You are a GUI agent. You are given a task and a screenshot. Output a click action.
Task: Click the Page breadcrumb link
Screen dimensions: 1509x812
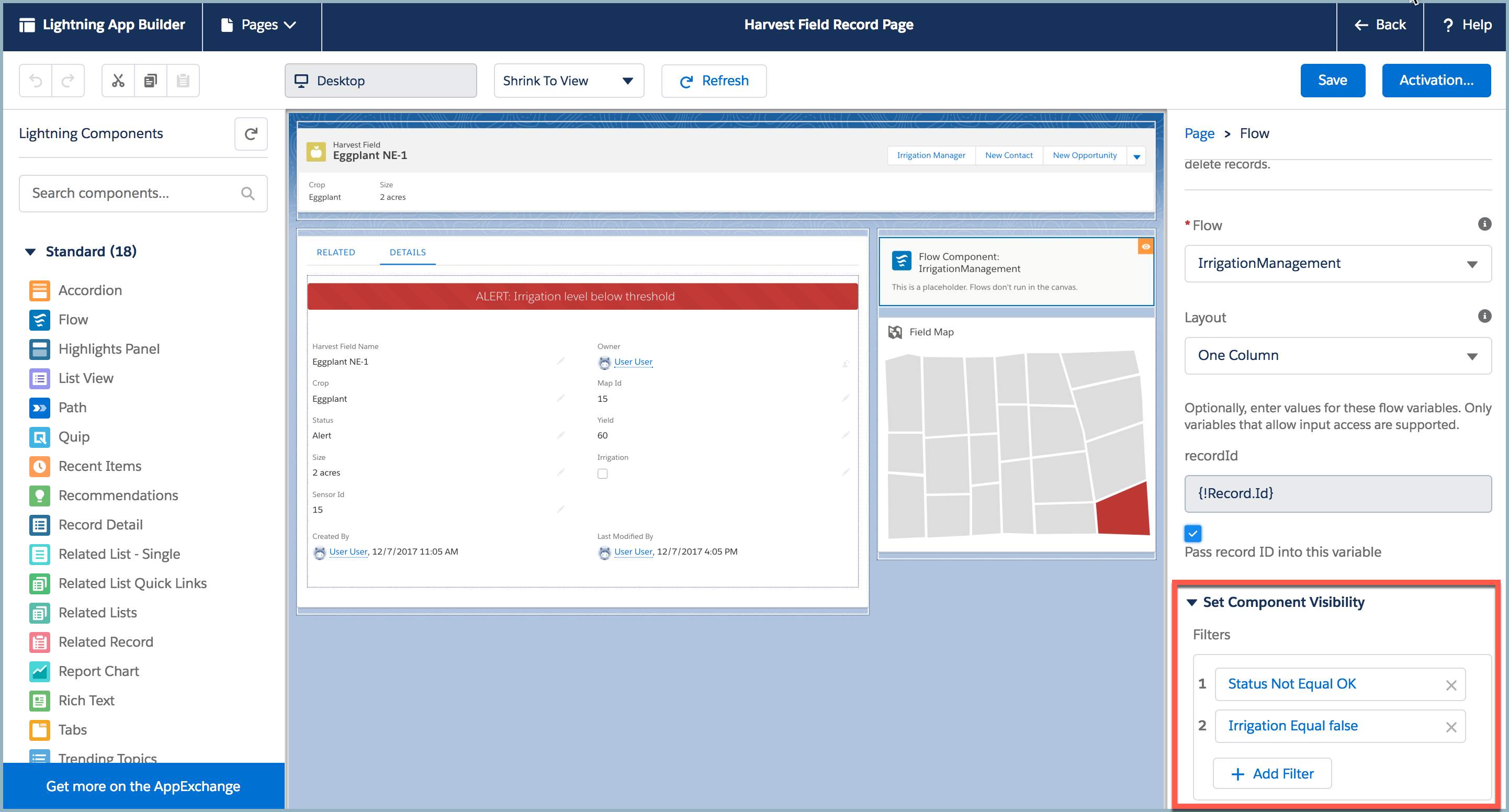(x=1199, y=133)
